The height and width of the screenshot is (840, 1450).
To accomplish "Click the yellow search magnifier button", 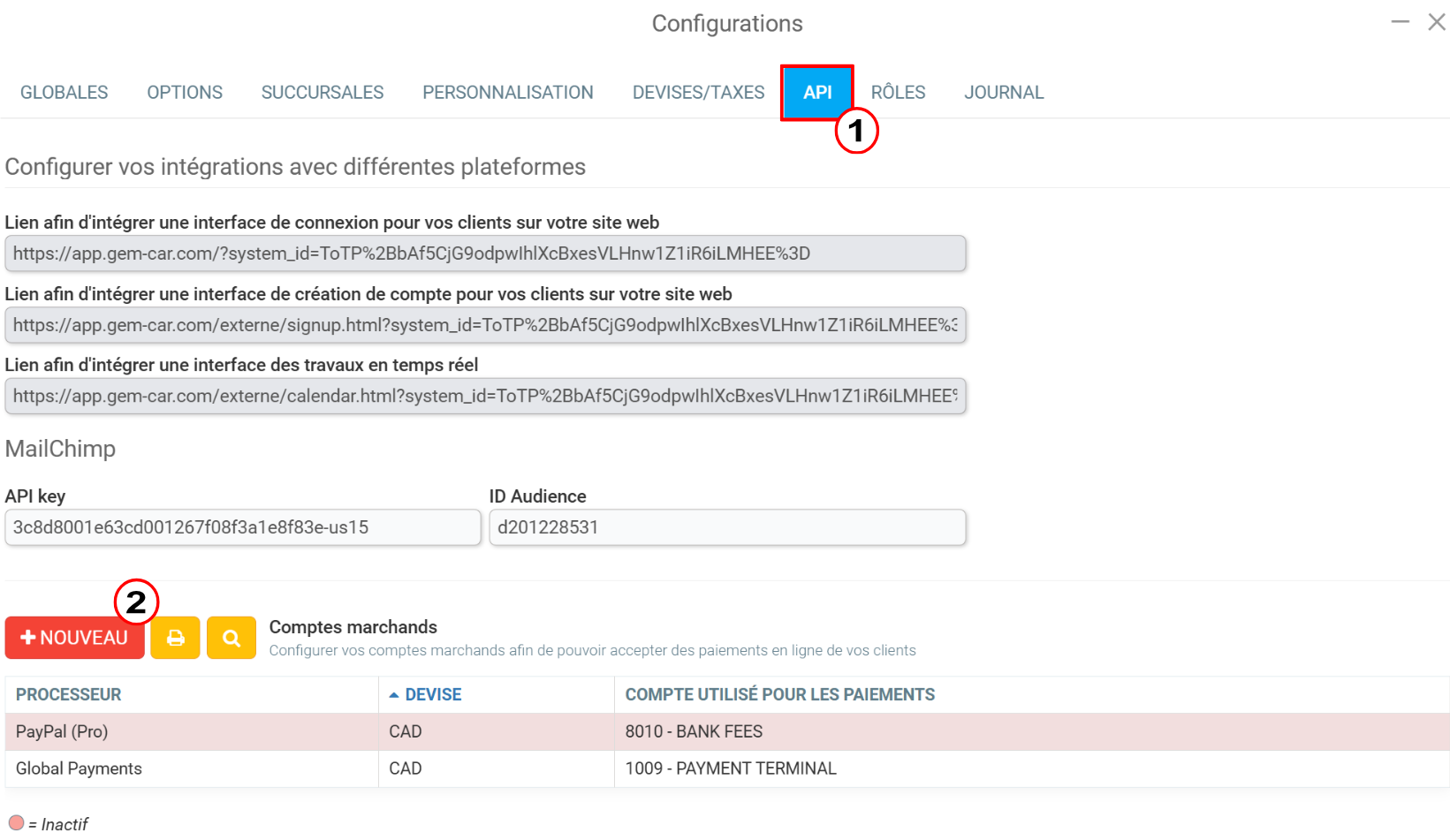I will click(x=232, y=638).
